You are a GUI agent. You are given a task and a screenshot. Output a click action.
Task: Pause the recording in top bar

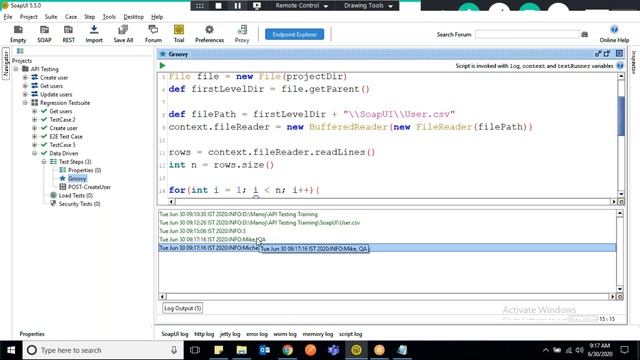[238, 6]
